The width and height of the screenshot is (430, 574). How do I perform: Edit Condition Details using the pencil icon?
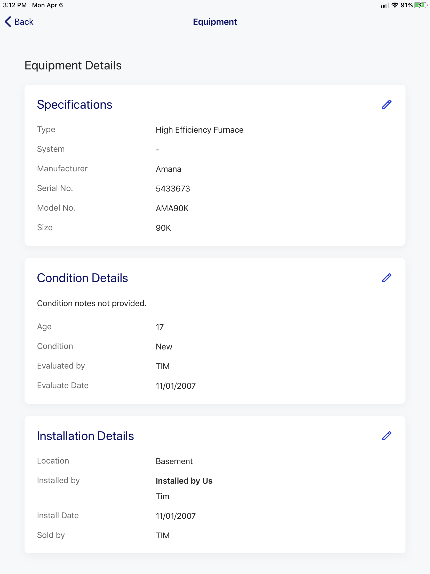pos(386,278)
